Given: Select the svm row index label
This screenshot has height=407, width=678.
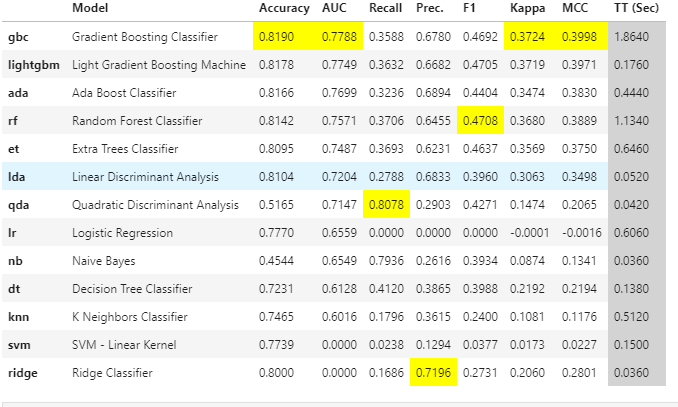Looking at the screenshot, I should 20,345.
